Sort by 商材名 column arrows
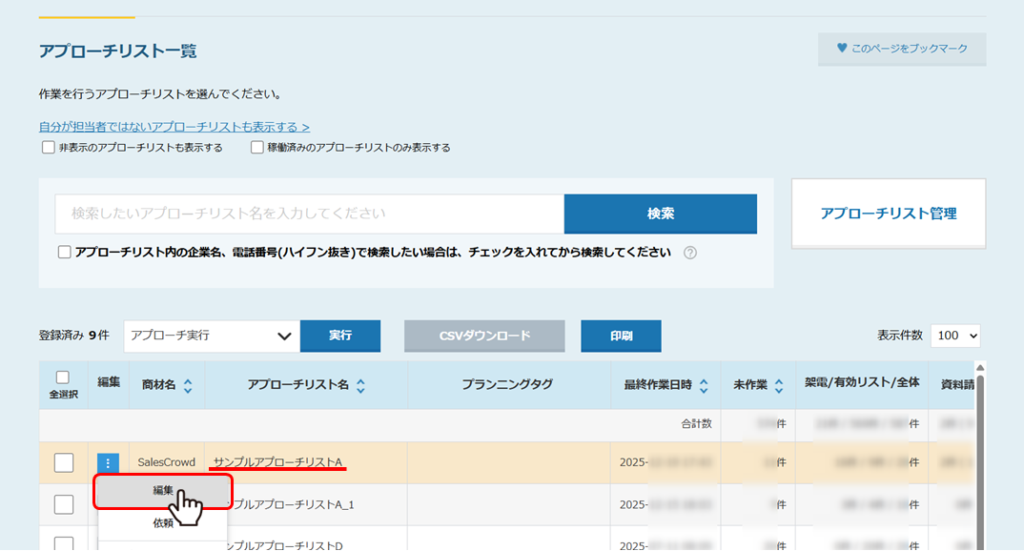1024x551 pixels. click(x=188, y=386)
